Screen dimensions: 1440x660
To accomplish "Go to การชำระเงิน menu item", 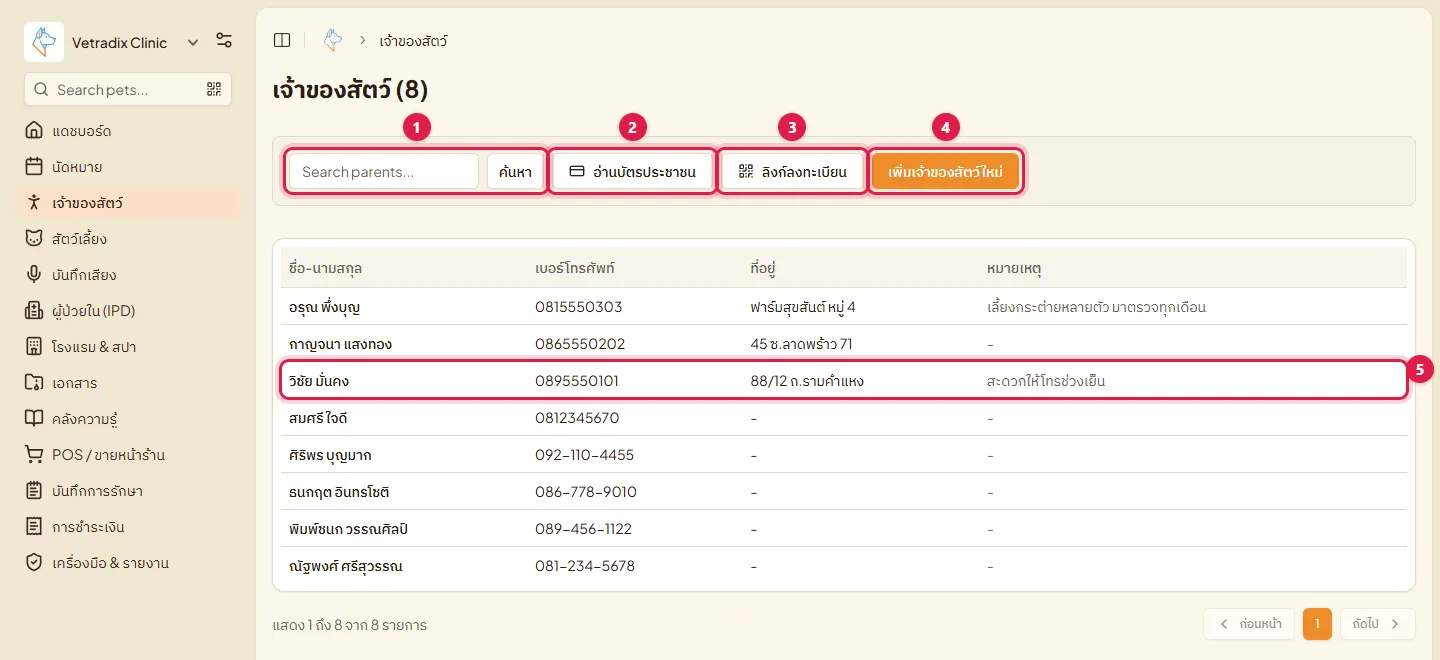I will [x=128, y=527].
